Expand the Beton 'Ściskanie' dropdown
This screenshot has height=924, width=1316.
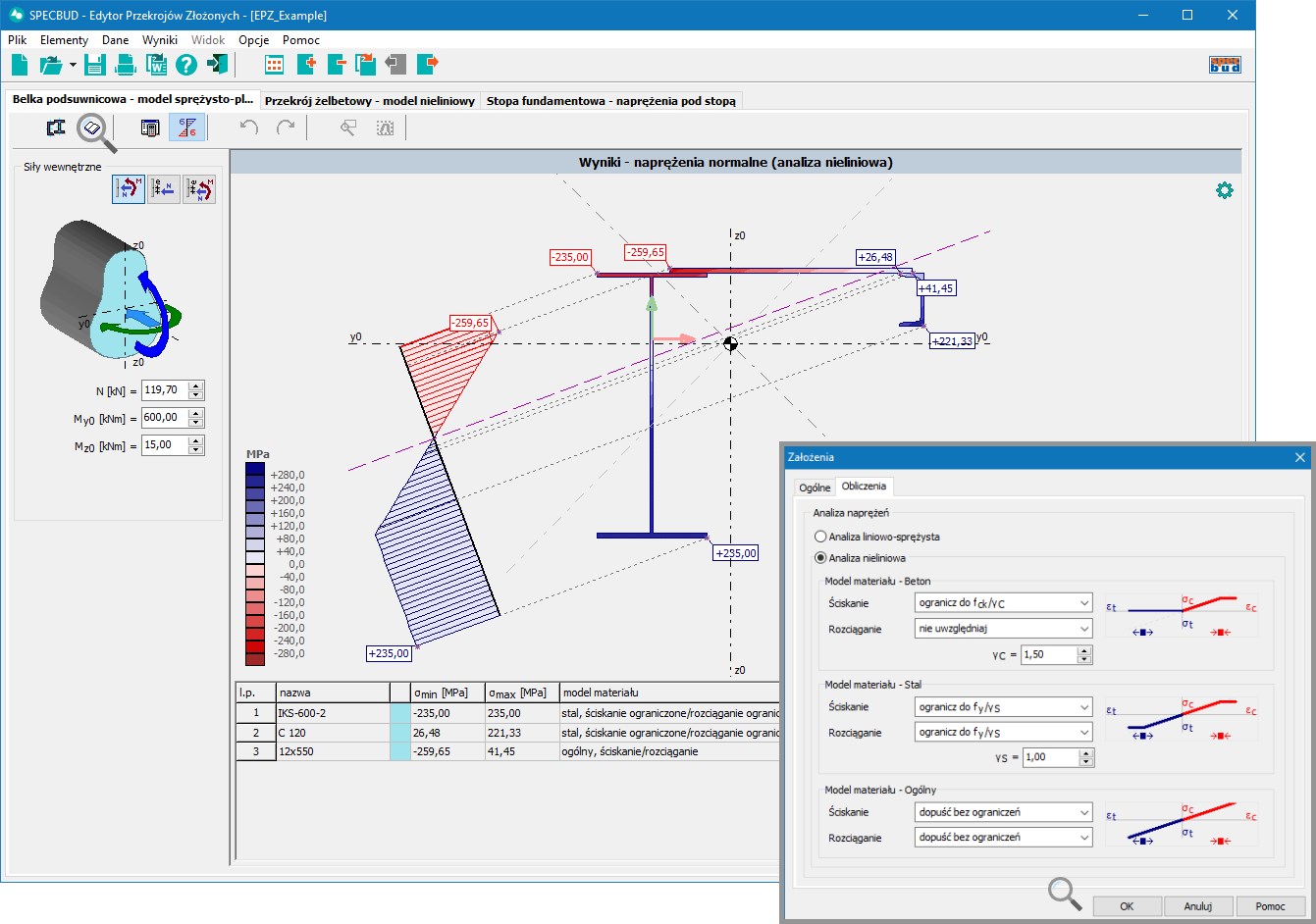coord(1003,603)
